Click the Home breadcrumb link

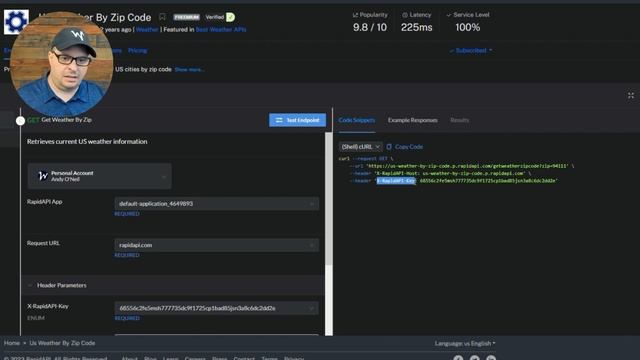[12, 343]
